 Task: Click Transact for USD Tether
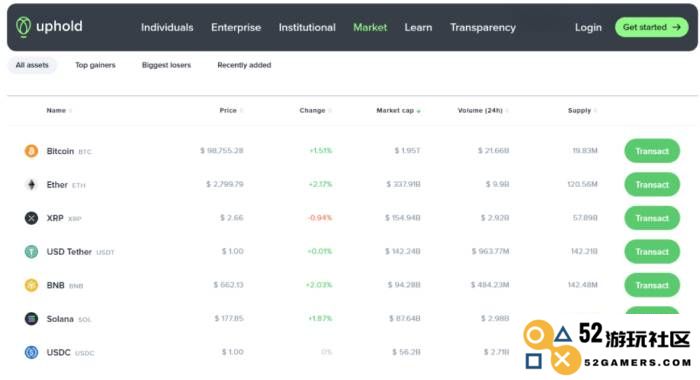(652, 251)
